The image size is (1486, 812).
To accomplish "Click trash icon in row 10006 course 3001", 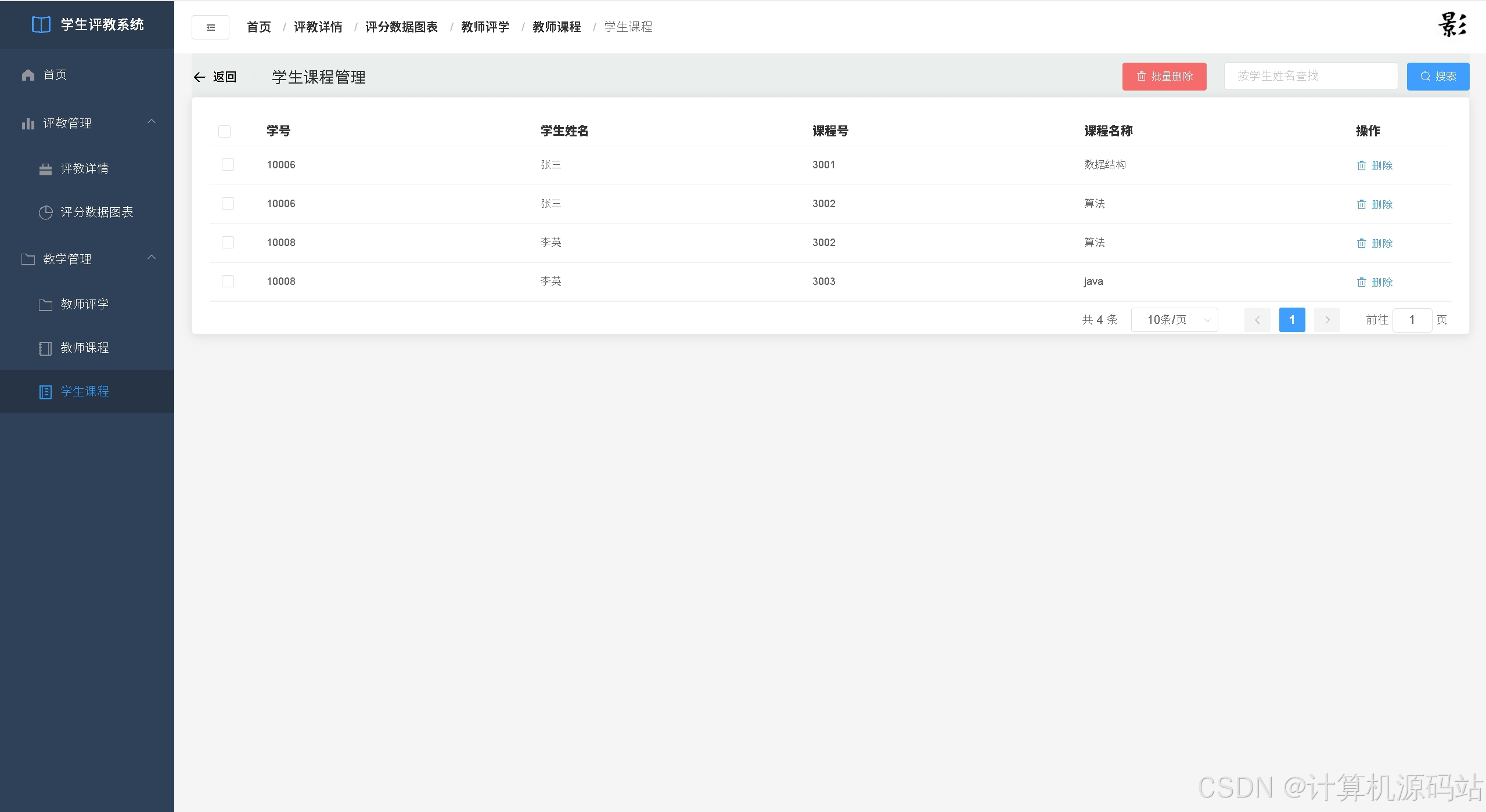I will tap(1361, 166).
